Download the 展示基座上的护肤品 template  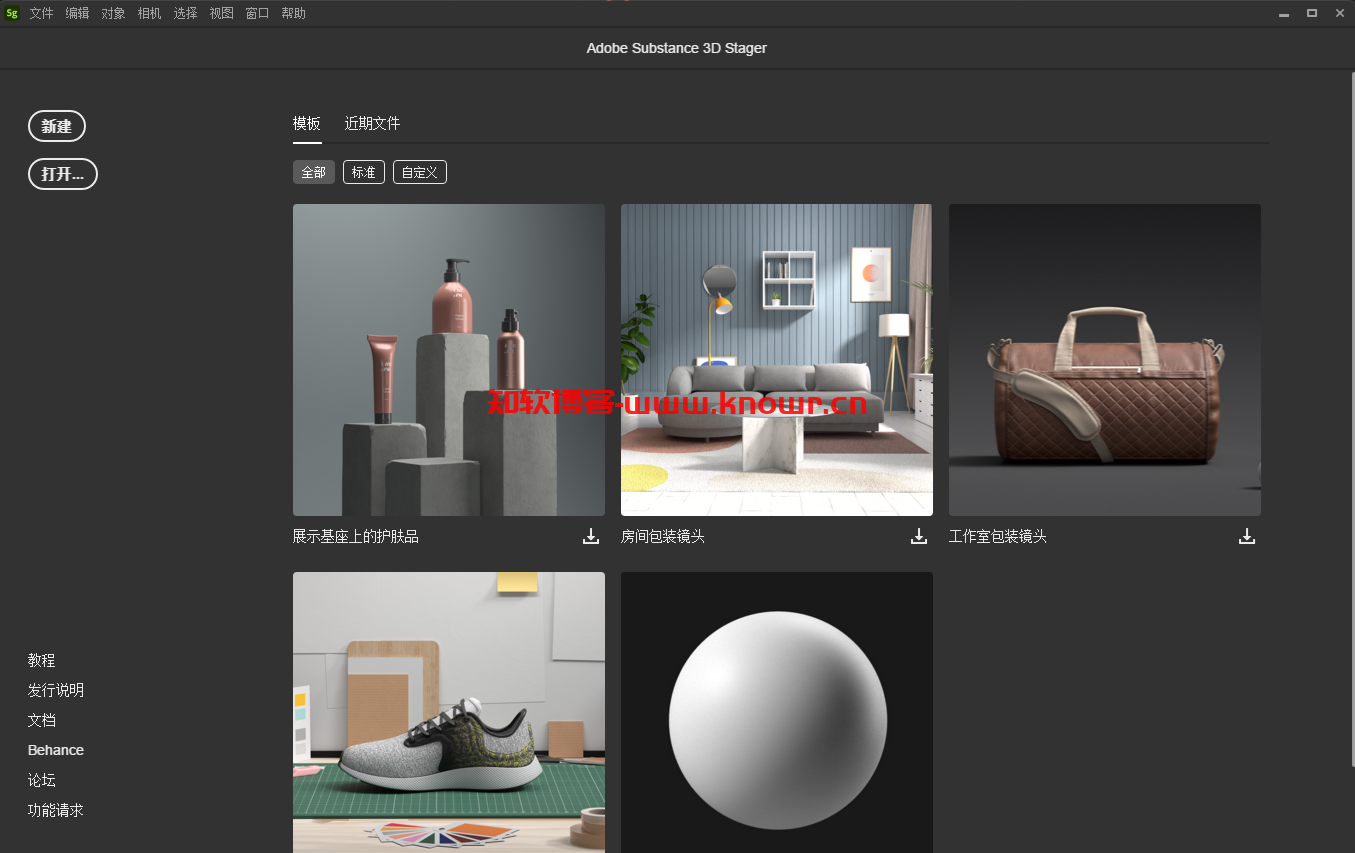point(591,536)
